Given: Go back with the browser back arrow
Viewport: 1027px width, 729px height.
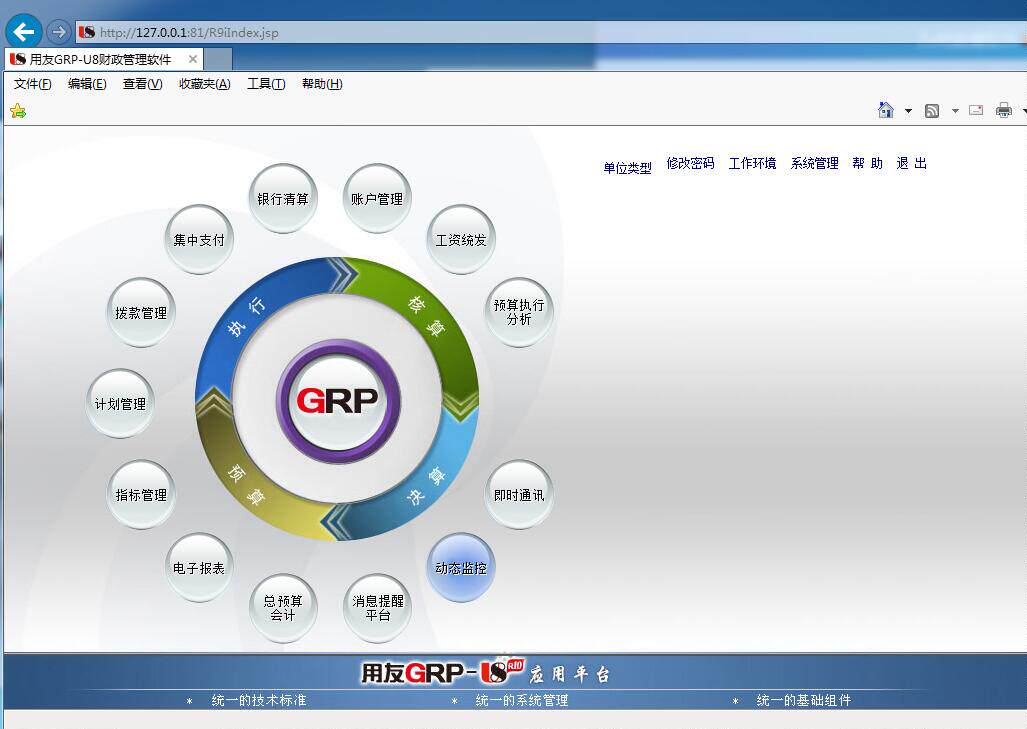Looking at the screenshot, I should pos(24,31).
